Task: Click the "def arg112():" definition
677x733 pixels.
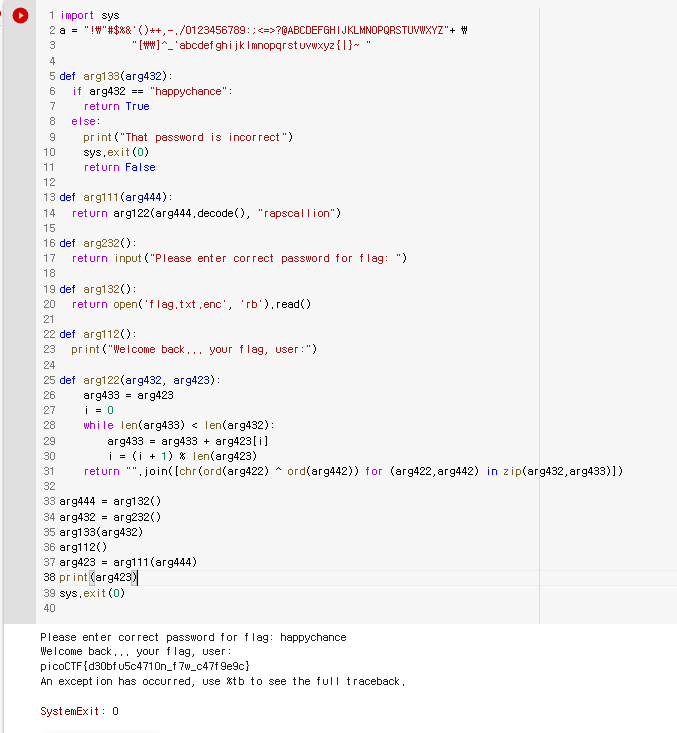Action: [x=98, y=334]
